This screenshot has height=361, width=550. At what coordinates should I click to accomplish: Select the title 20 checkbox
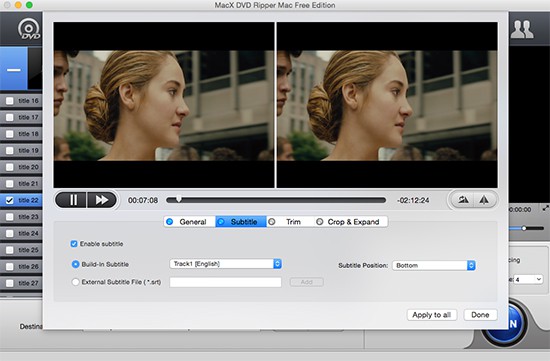10,167
